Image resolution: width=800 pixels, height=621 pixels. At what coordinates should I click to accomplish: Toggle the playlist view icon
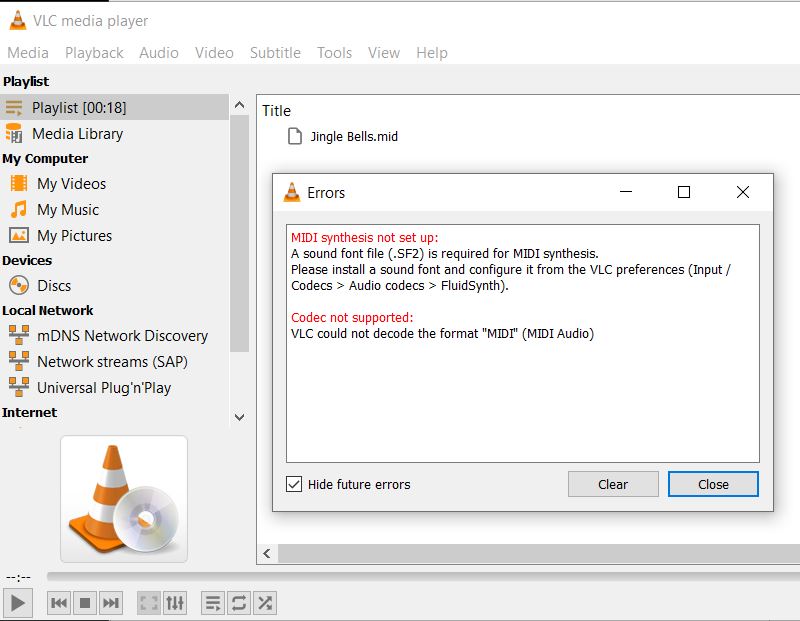tap(213, 603)
